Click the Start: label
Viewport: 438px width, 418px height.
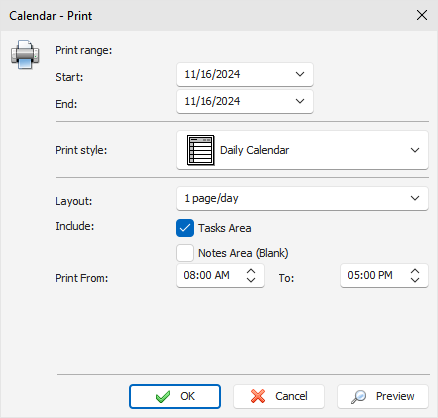69,77
